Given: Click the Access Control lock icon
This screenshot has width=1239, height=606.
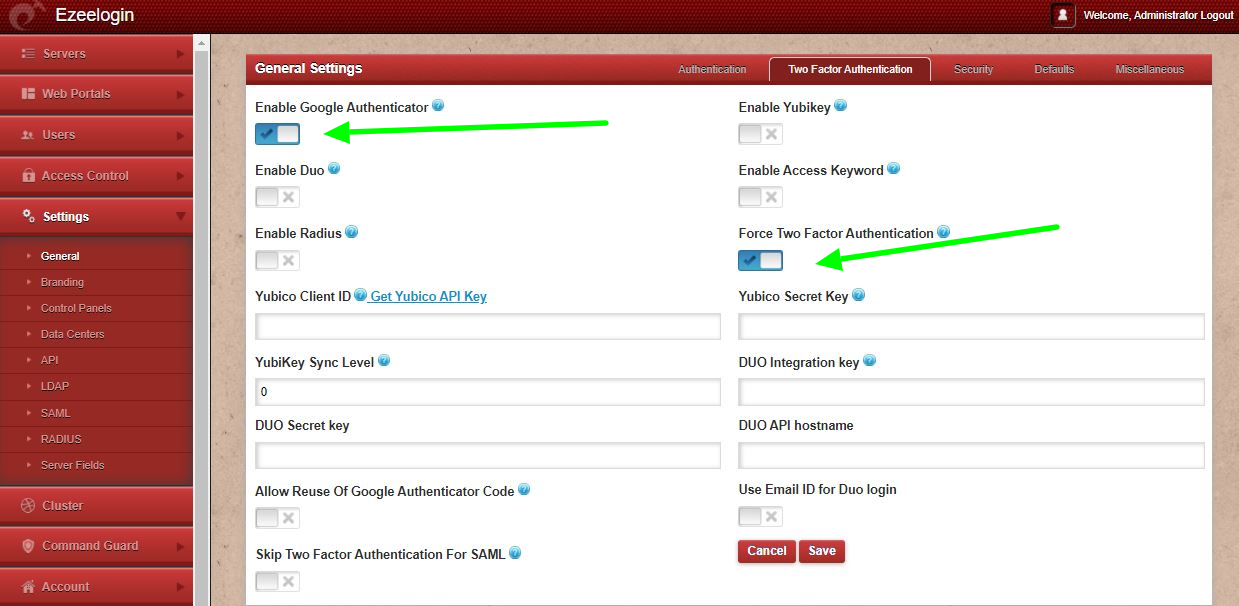Looking at the screenshot, I should [28, 175].
